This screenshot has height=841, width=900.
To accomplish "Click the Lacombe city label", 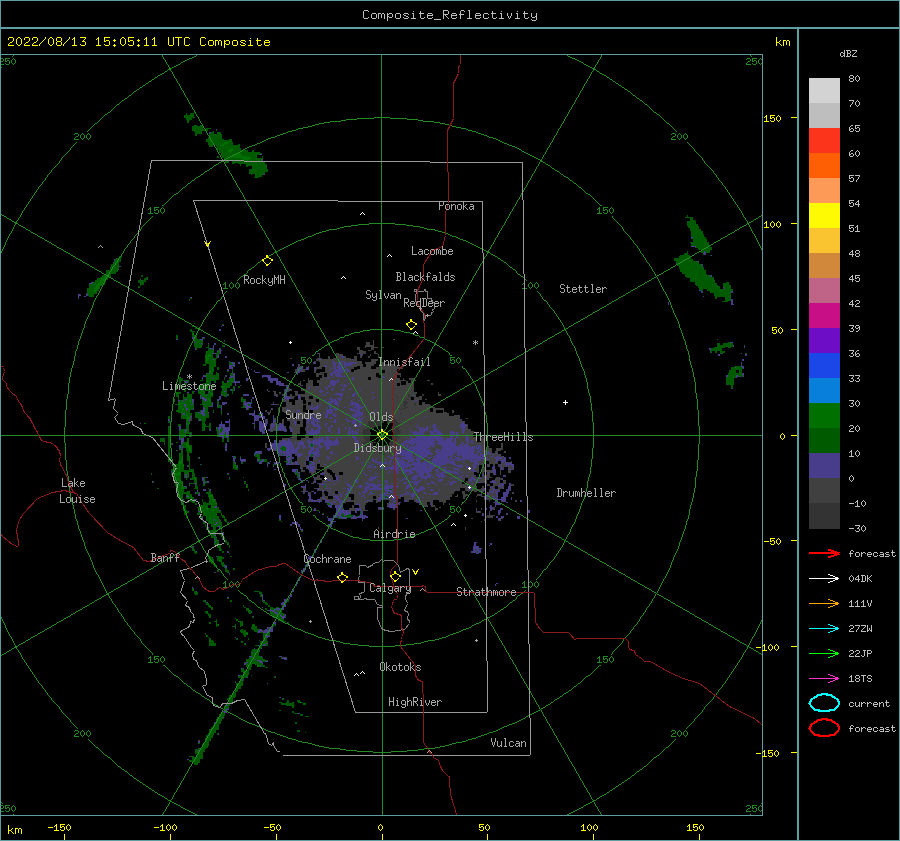I will 432,251.
